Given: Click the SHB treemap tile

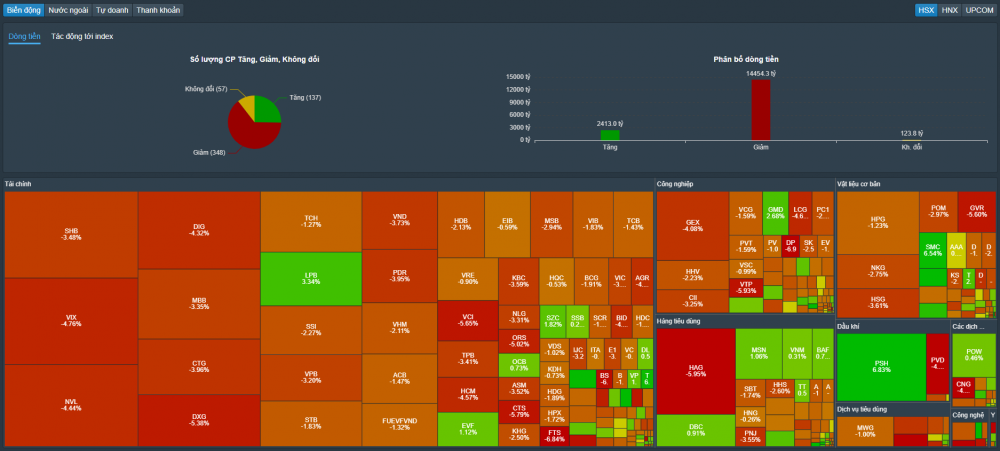Looking at the screenshot, I should click(x=71, y=234).
